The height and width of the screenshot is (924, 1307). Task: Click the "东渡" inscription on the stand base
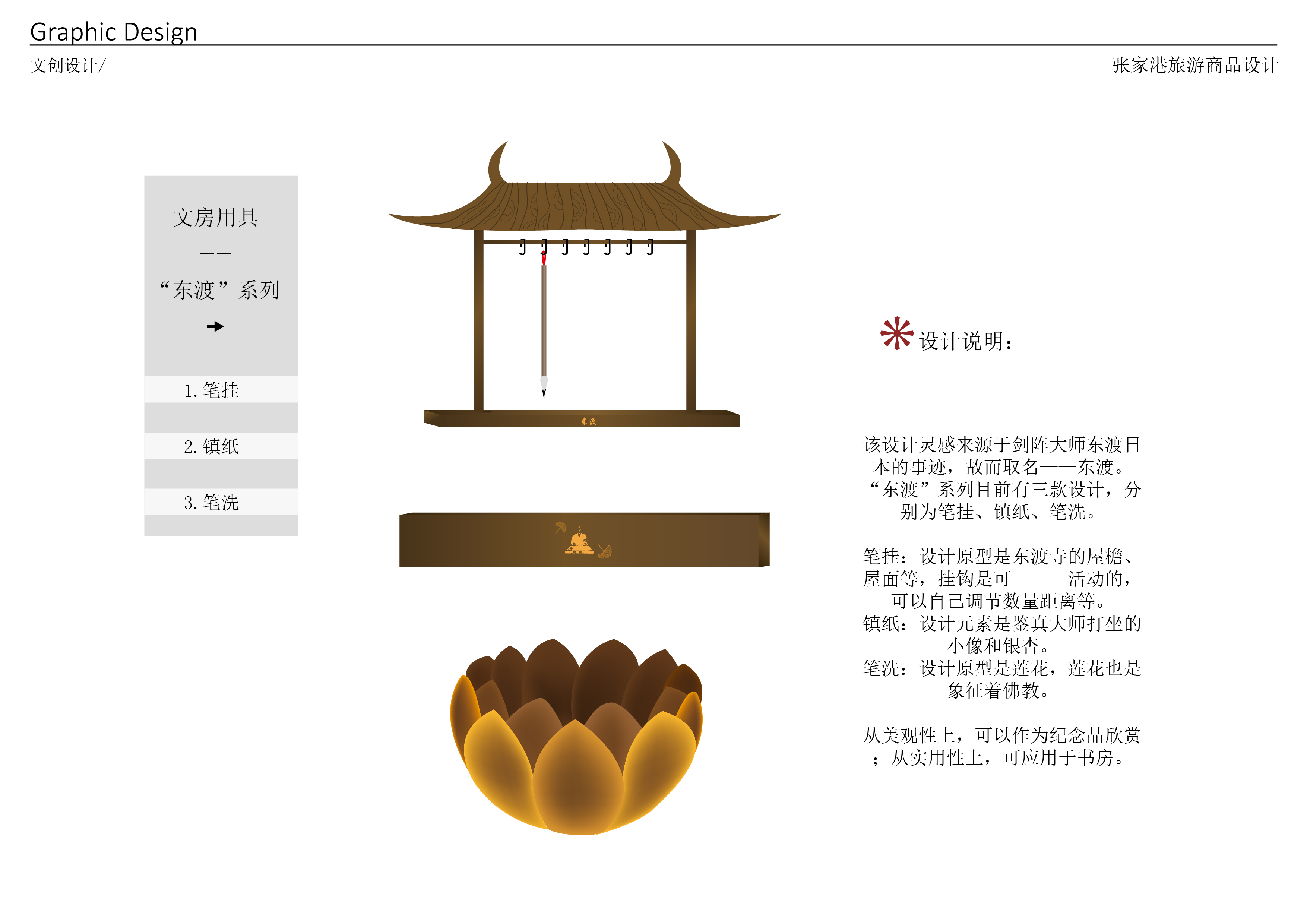[x=589, y=421]
